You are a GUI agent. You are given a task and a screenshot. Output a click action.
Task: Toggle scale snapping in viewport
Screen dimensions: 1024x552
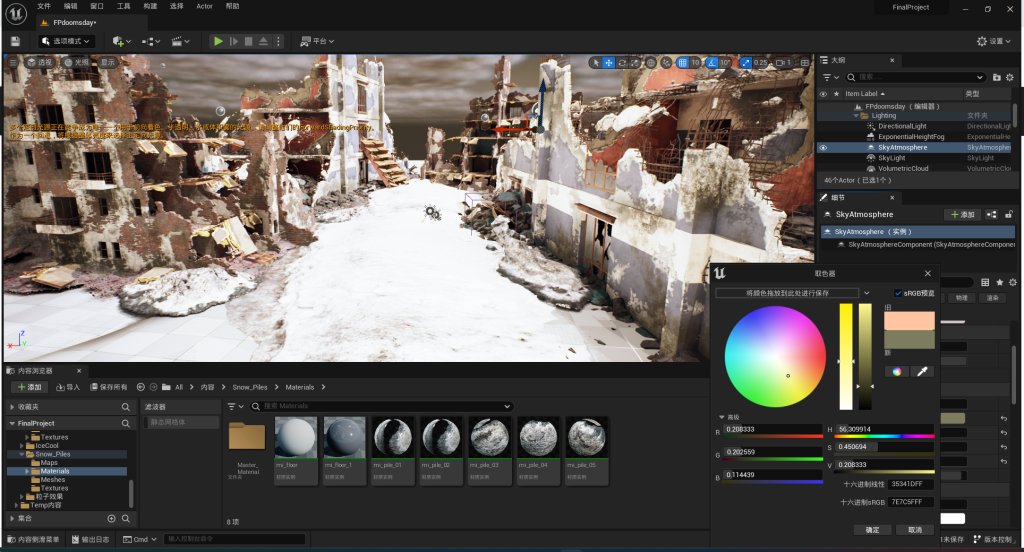tap(745, 63)
